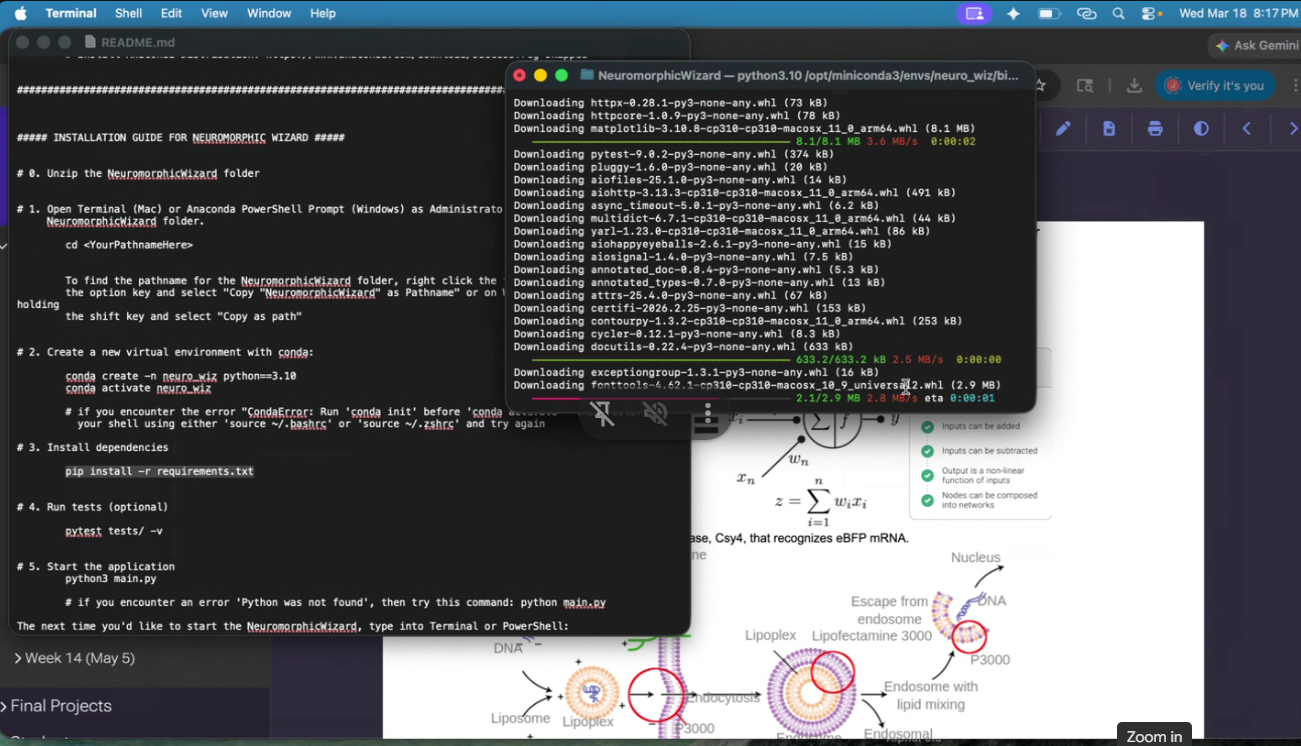This screenshot has height=746, width=1301.
Task: Open Spotlight search in the menu bar
Action: click(x=1119, y=14)
